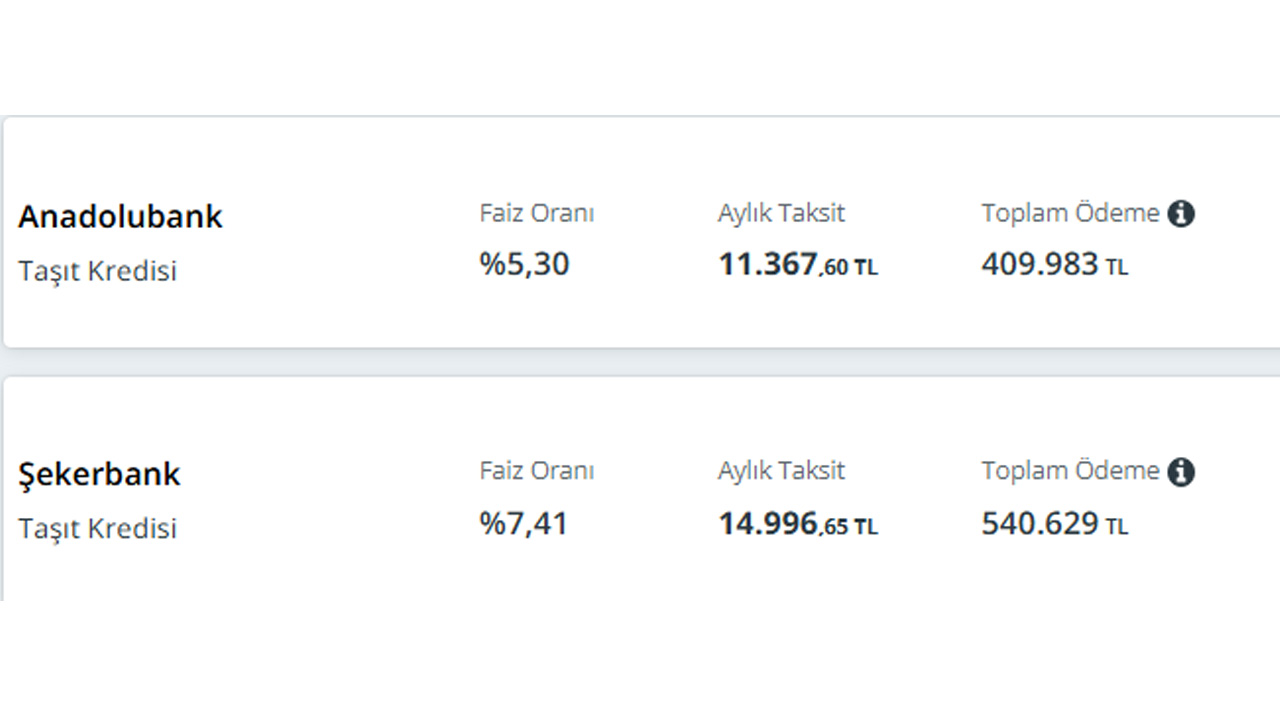This screenshot has width=1280, height=720.
Task: Click Toplam Ödeme label in Şekerbank card
Action: [1070, 470]
